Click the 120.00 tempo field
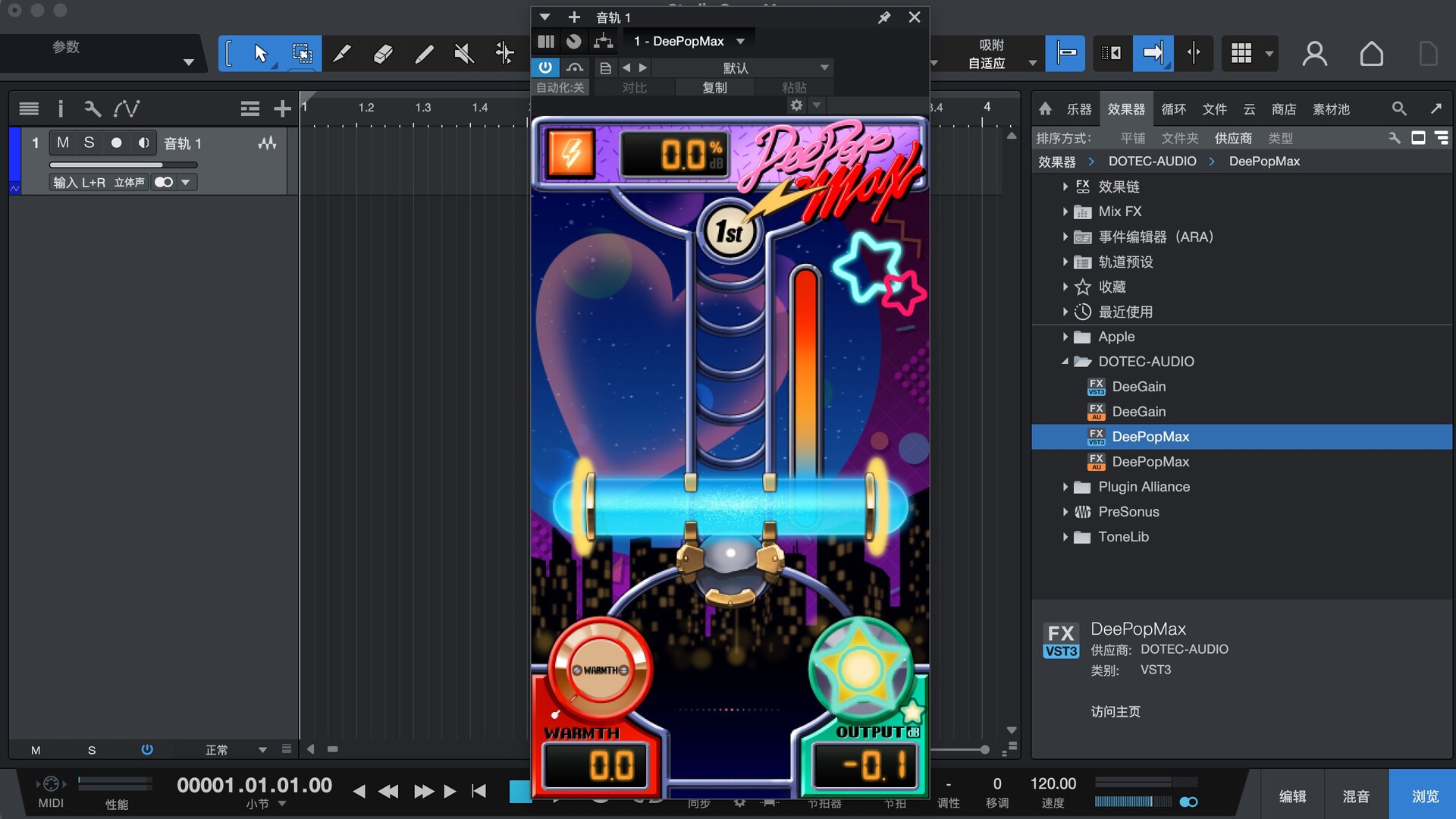 click(x=1053, y=783)
